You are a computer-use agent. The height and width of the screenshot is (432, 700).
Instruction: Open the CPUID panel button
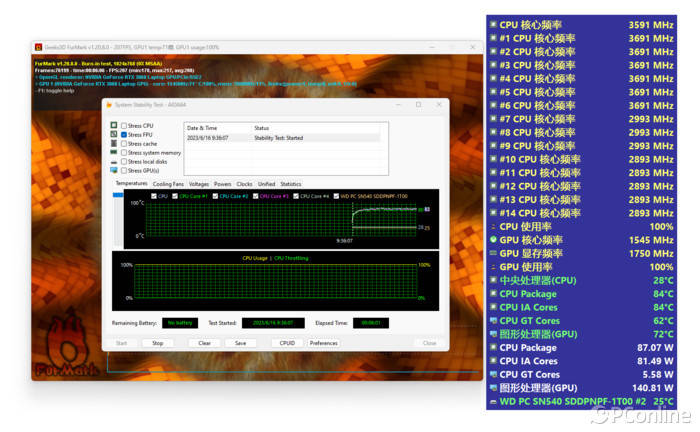287,343
